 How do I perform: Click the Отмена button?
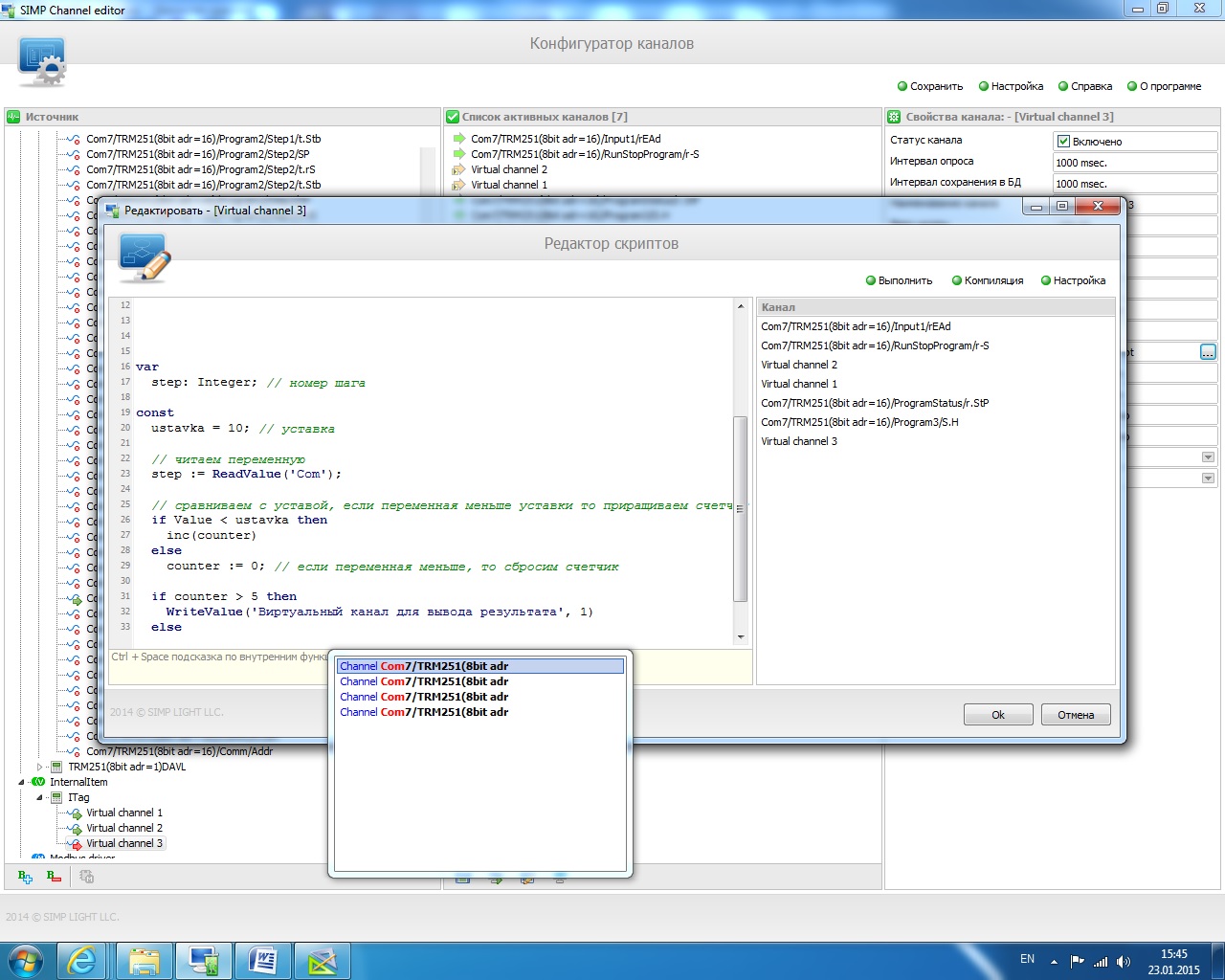tap(1076, 715)
